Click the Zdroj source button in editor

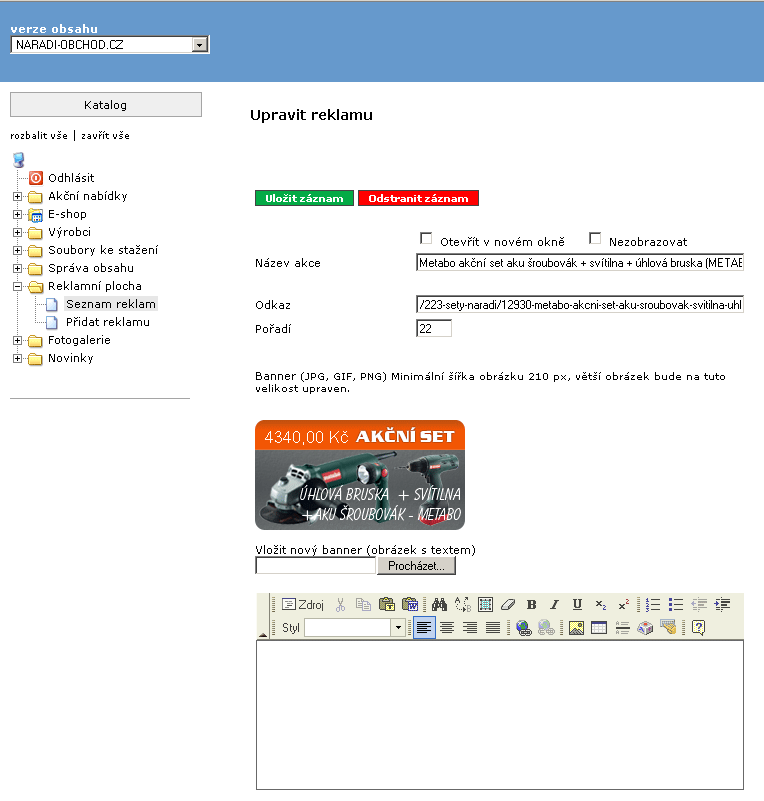(x=303, y=605)
